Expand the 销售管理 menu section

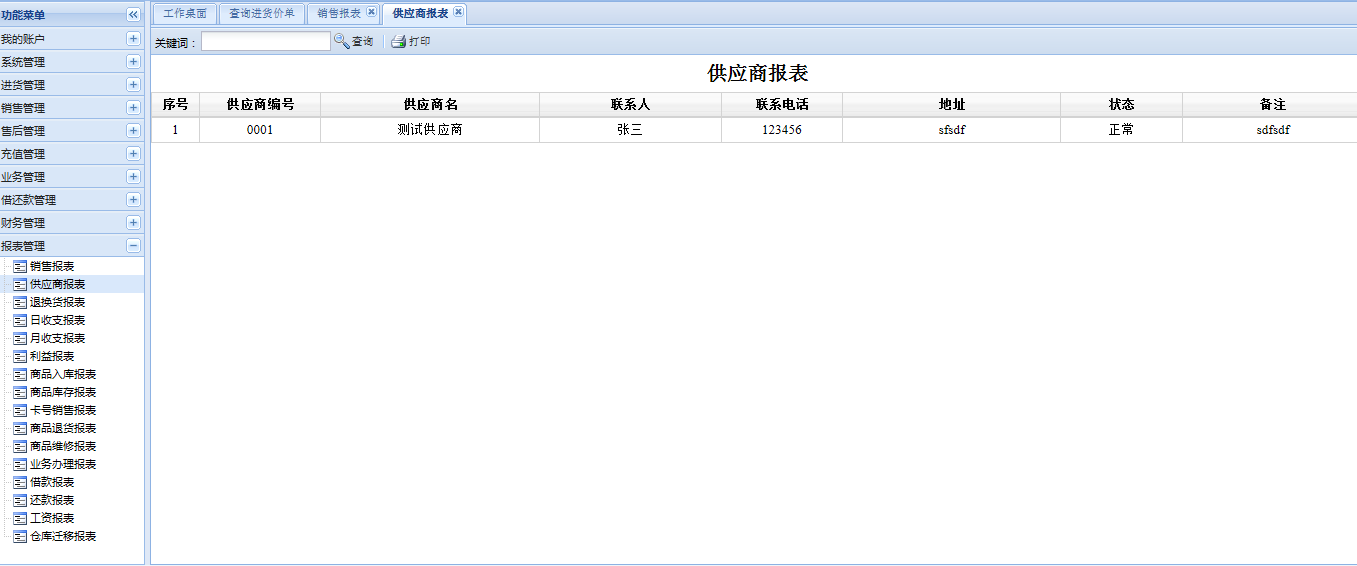pos(133,108)
